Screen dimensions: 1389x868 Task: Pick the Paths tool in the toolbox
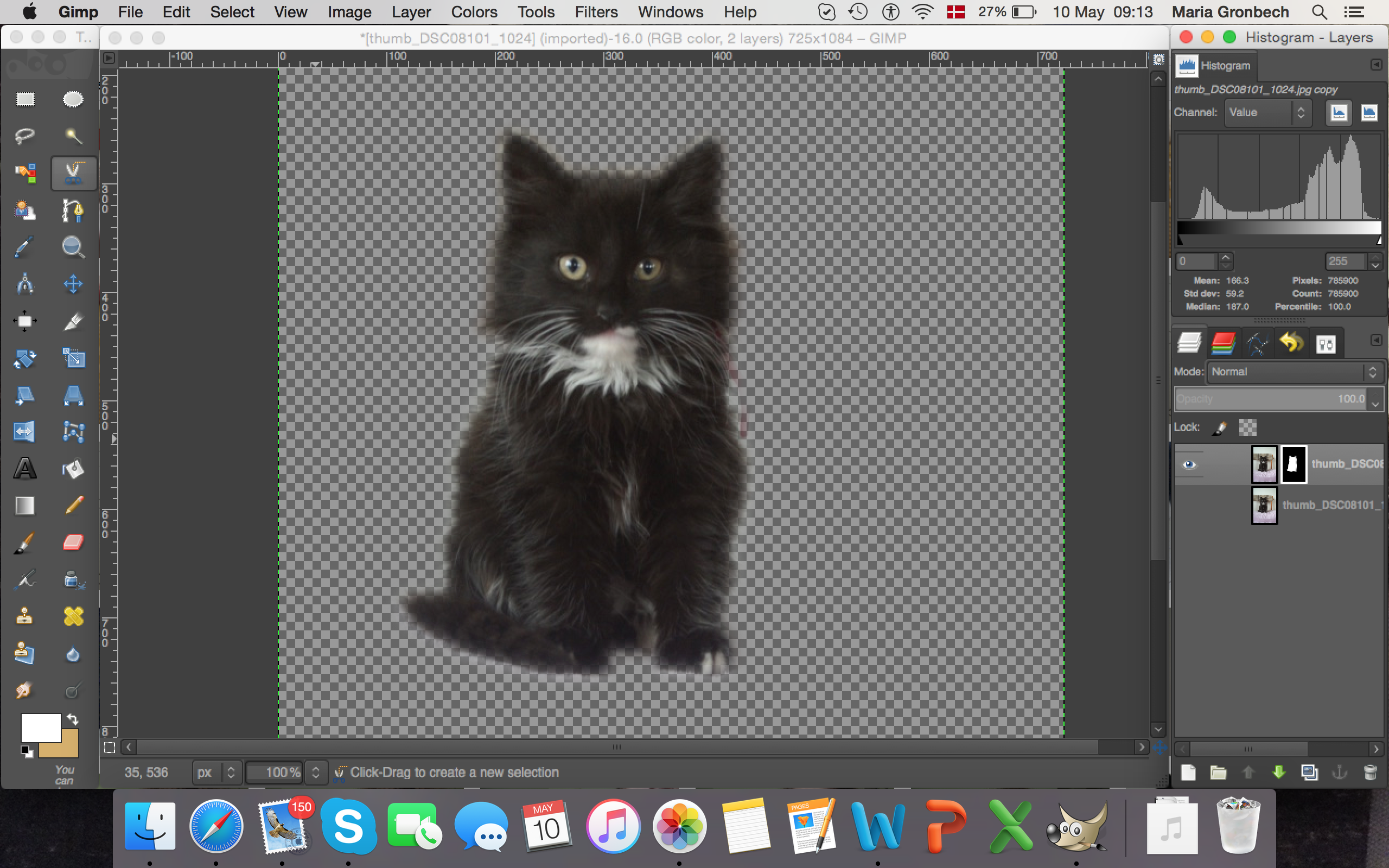[73, 210]
